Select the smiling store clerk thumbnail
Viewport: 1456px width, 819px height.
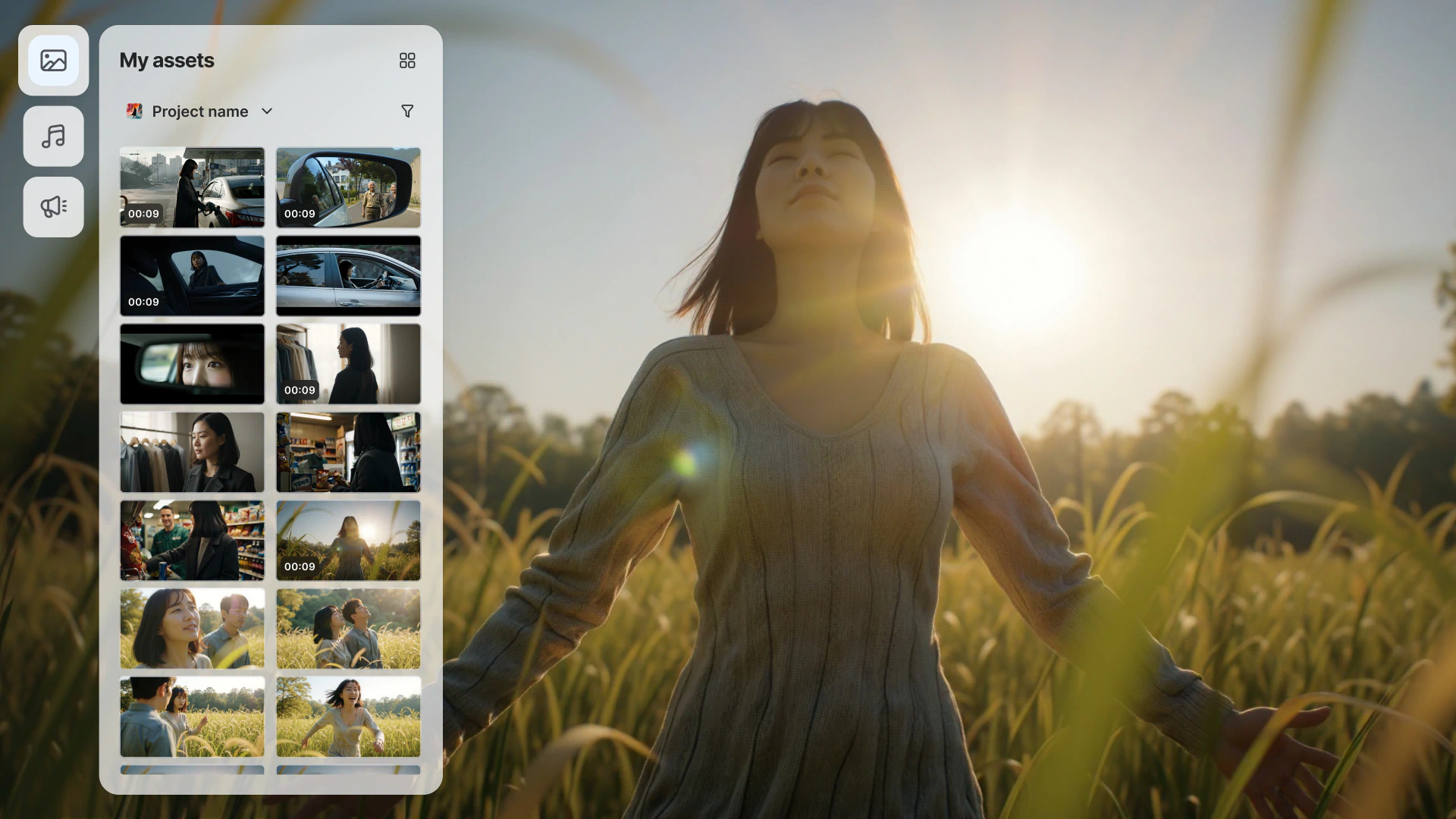point(193,541)
